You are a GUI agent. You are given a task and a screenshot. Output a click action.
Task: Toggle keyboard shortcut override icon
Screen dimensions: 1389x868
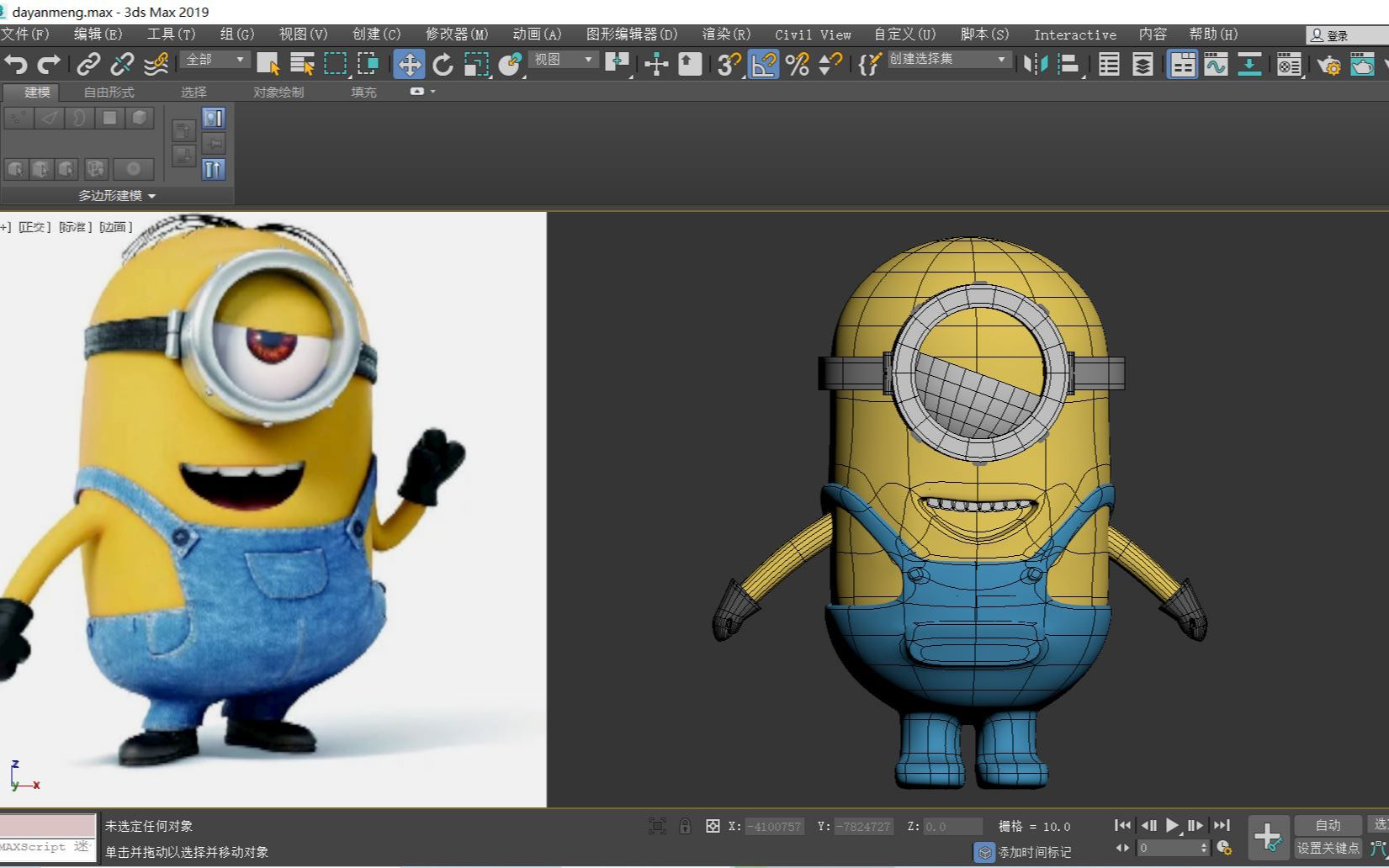click(x=690, y=64)
